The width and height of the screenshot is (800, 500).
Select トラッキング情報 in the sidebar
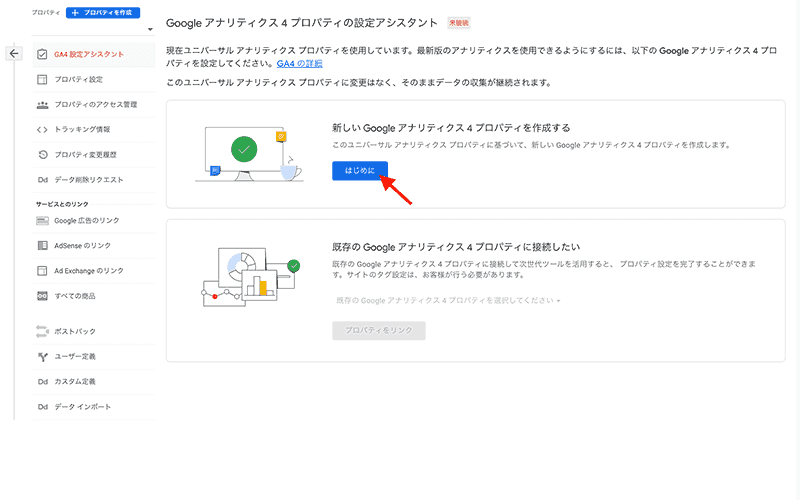(94, 130)
